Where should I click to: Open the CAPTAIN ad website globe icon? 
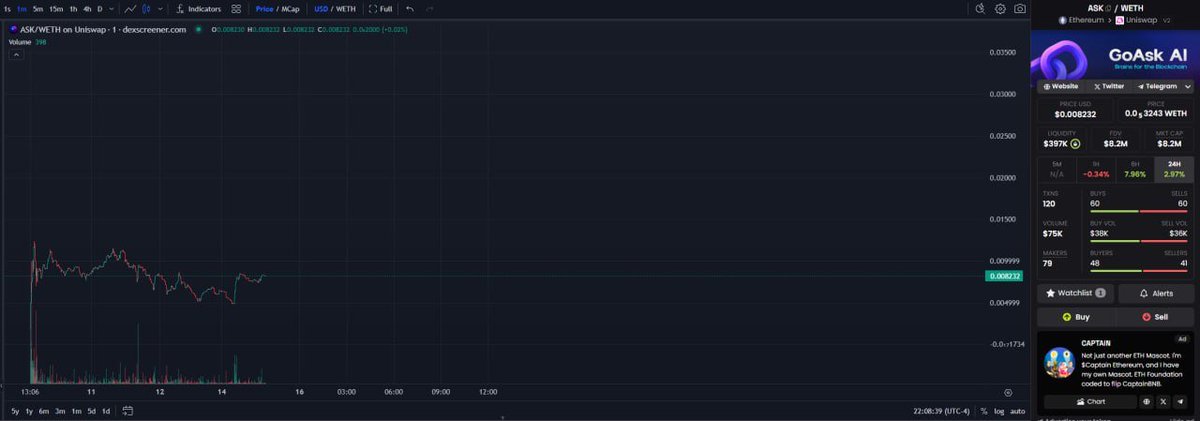tap(1147, 401)
